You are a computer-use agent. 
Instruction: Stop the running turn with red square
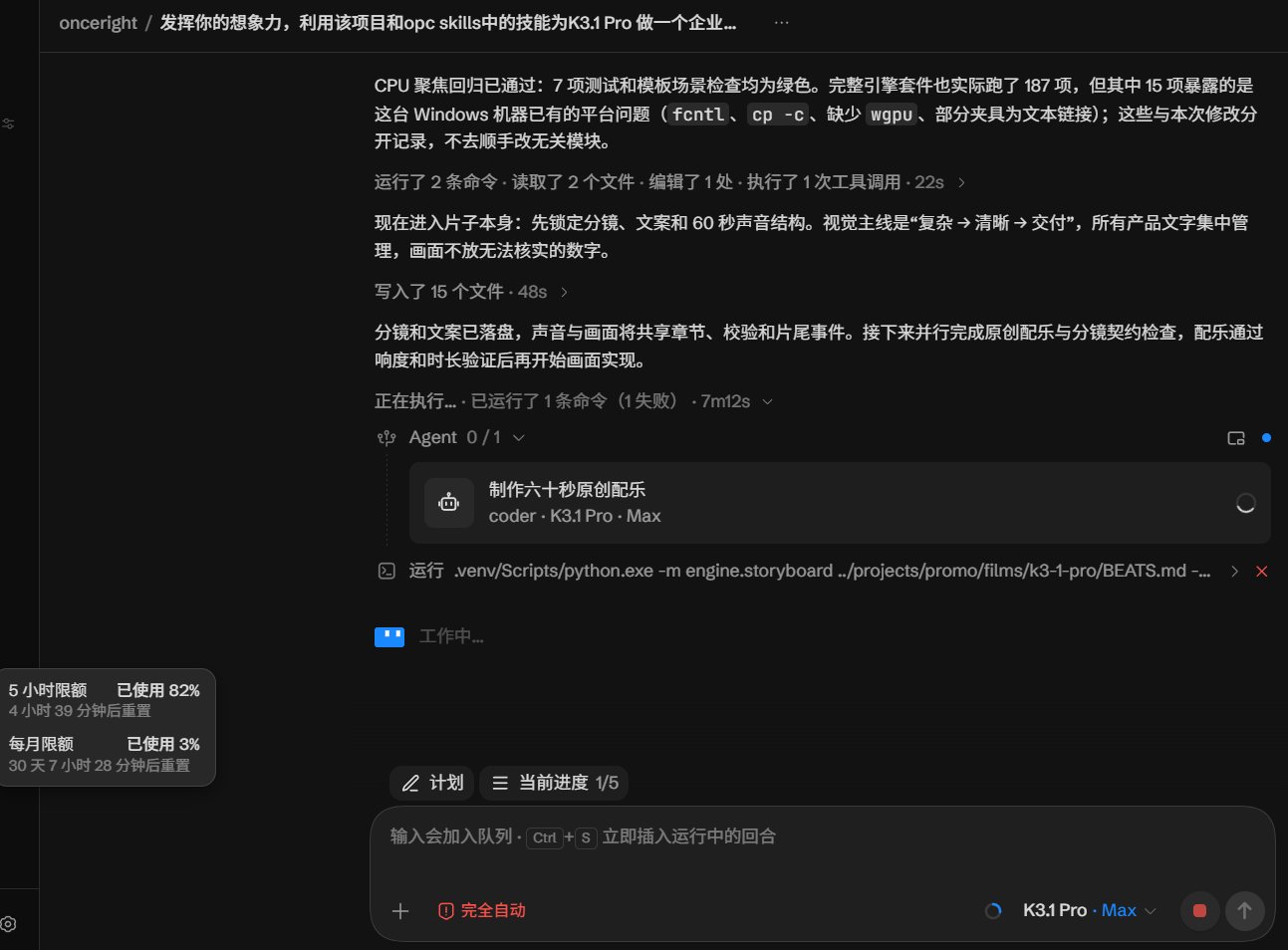coord(1199,911)
